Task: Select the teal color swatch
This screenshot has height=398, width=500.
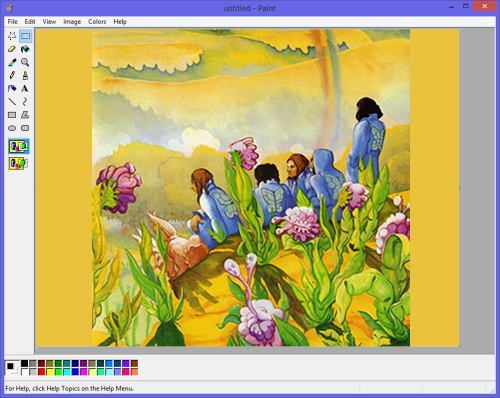Action: click(67, 364)
